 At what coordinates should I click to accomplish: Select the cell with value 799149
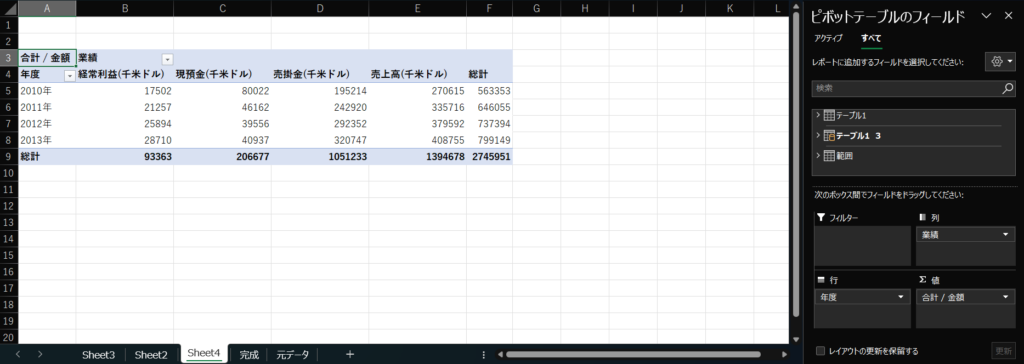(x=489, y=141)
